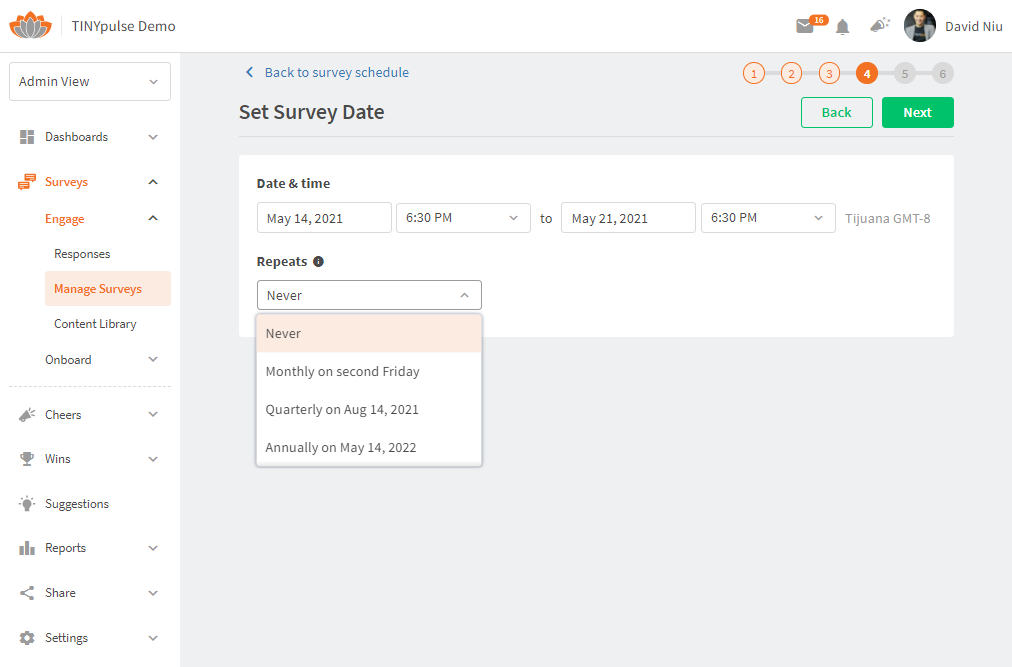Follow the Back to survey schedule link
The height and width of the screenshot is (667, 1012).
[x=336, y=72]
